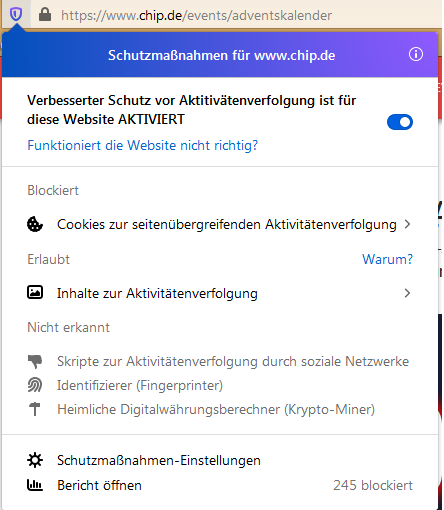Click the gear icon for Schutzmaßnahmen-Einstellungen
The image size is (444, 510).
pyautogui.click(x=35, y=460)
